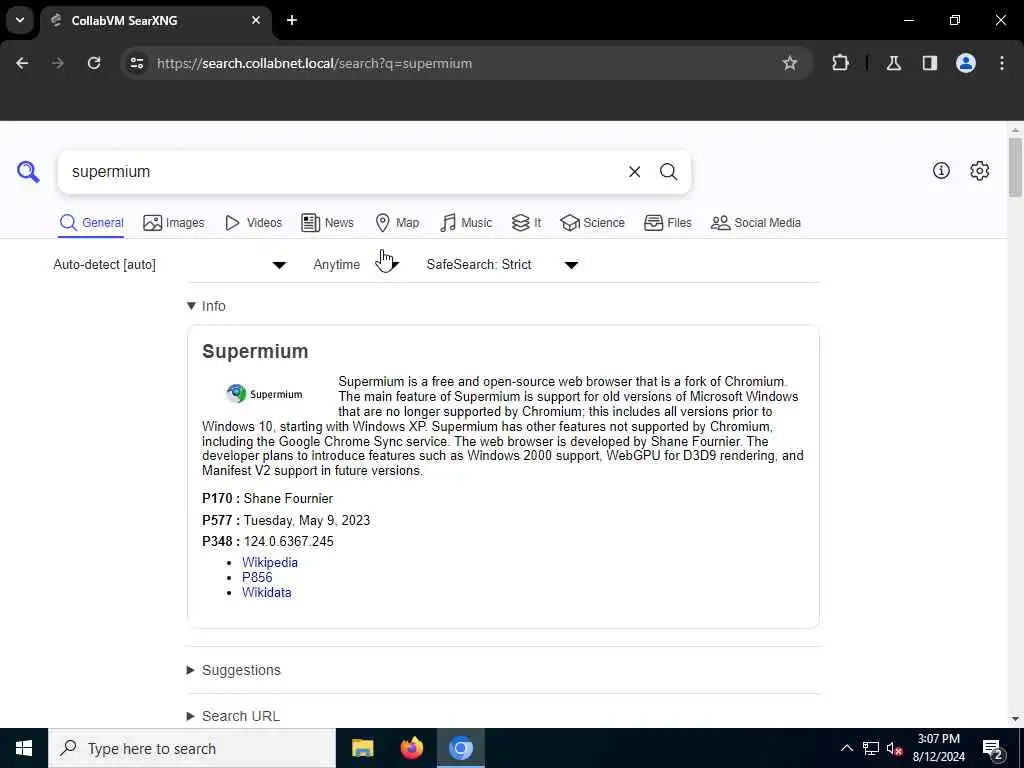This screenshot has width=1024, height=768.
Task: Reload the page
Action: pos(94,63)
